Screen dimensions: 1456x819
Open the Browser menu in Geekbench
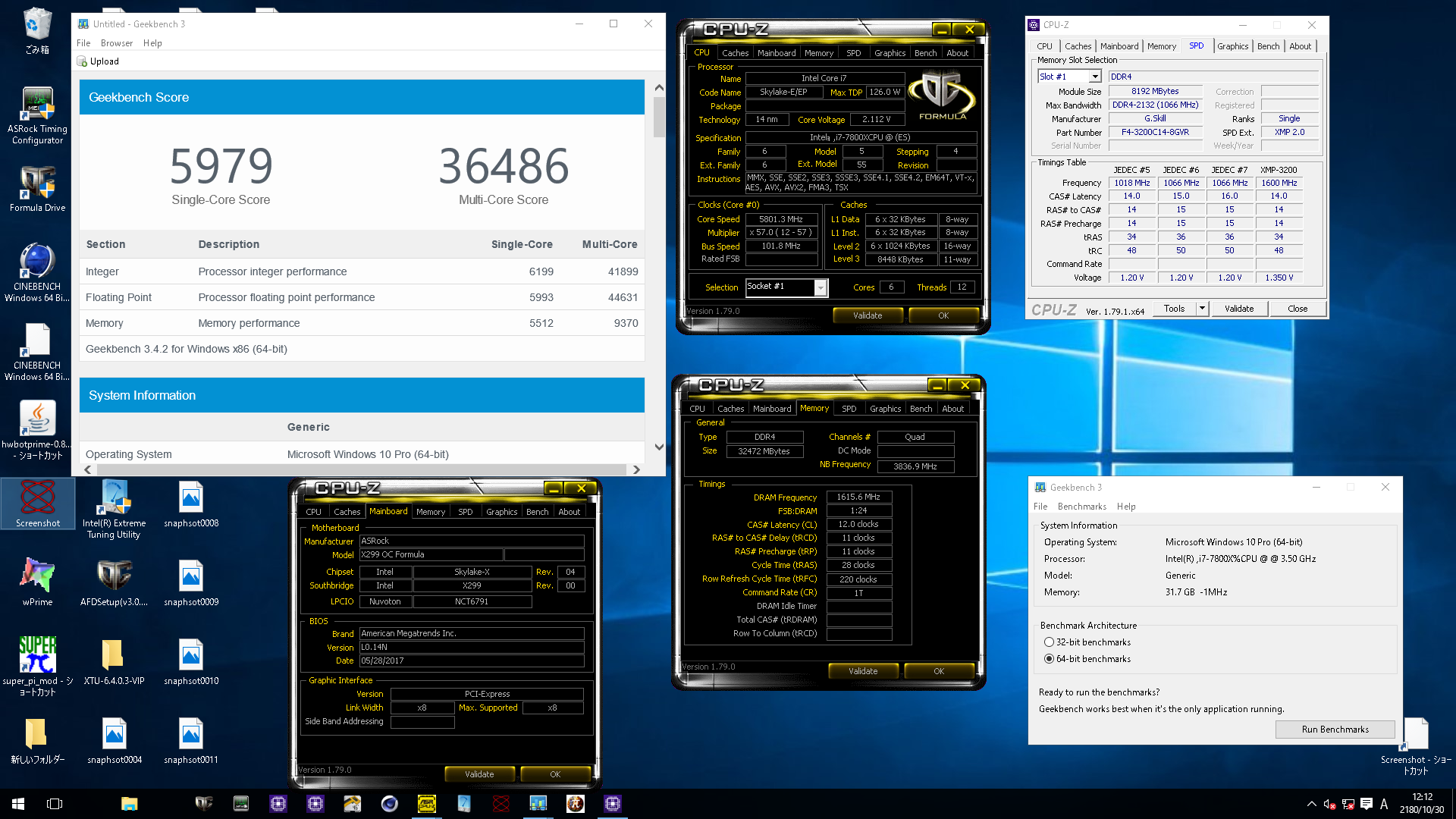pos(116,43)
